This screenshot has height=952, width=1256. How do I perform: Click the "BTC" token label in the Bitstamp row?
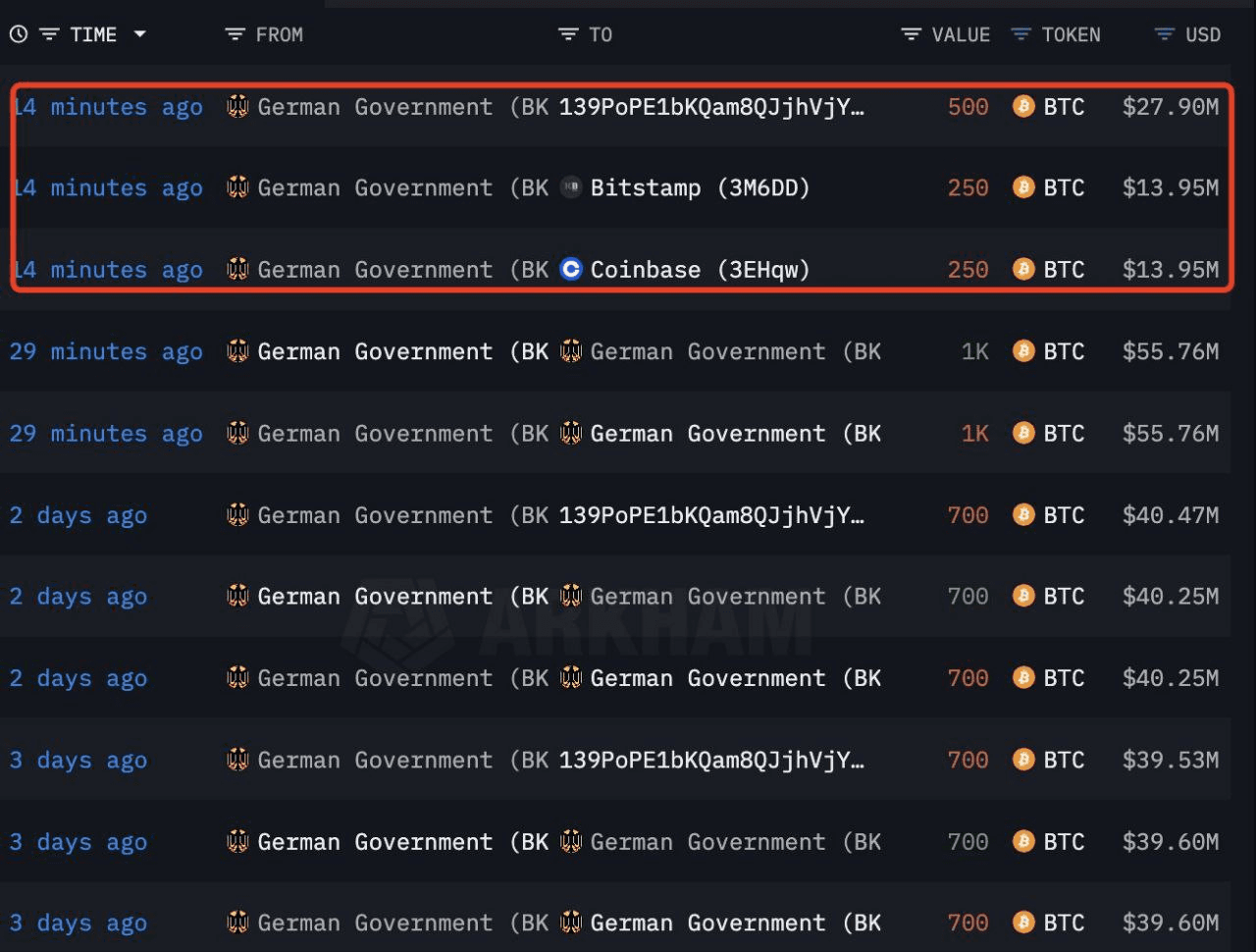click(1064, 187)
